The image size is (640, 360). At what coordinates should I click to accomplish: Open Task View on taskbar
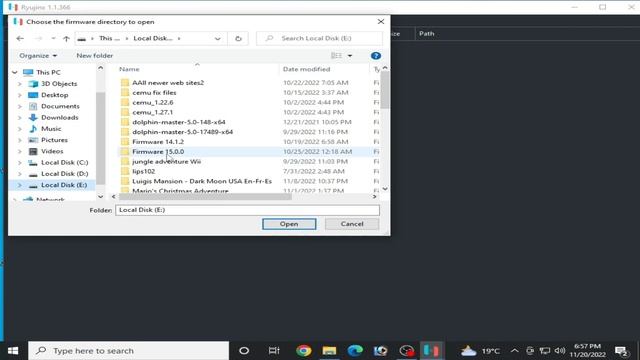pyautogui.click(x=274, y=351)
